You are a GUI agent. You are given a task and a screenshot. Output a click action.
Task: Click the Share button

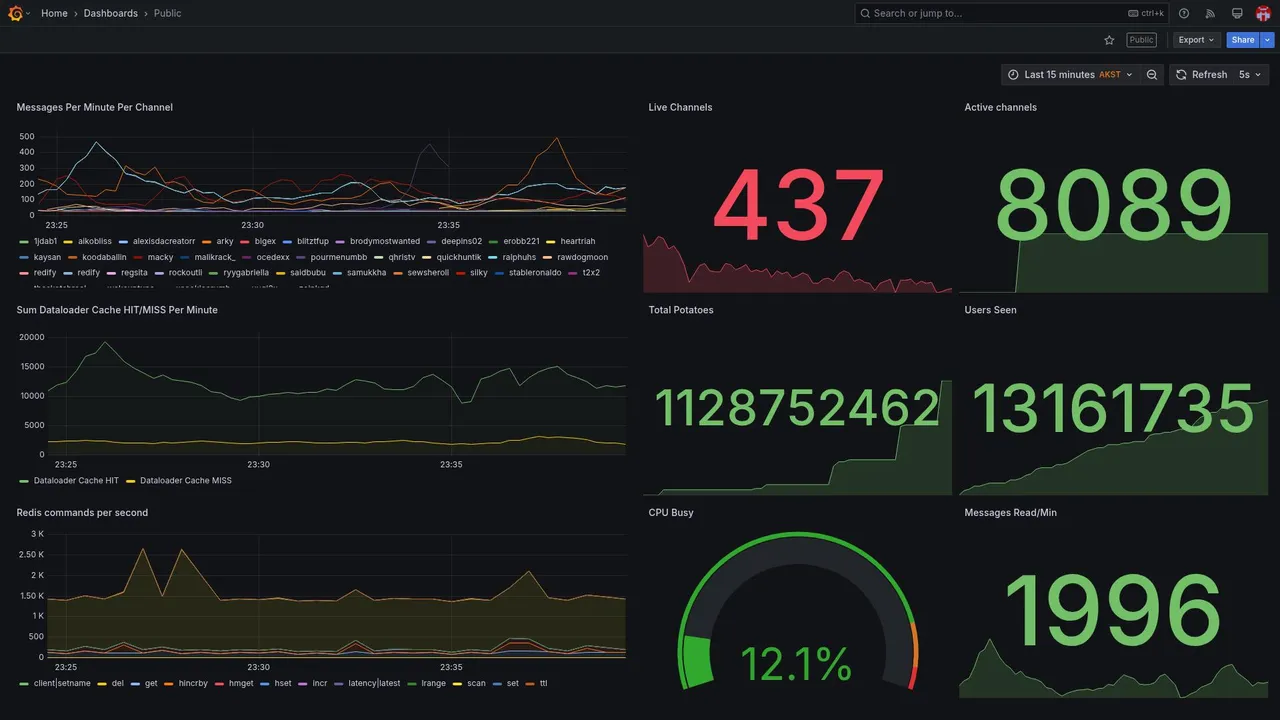[1243, 40]
